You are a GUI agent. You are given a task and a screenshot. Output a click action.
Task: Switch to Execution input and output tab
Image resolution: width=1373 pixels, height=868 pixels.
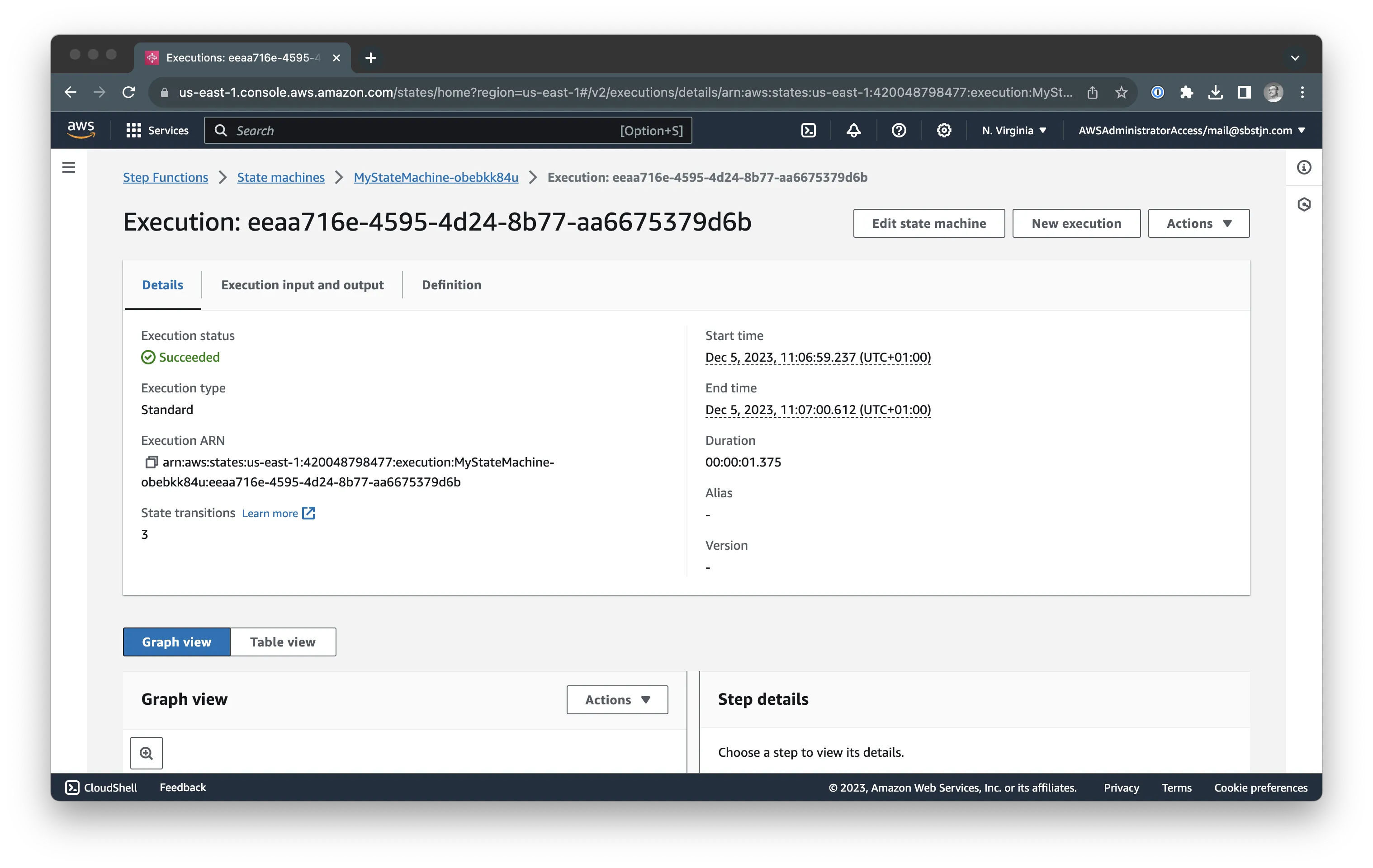click(x=302, y=285)
